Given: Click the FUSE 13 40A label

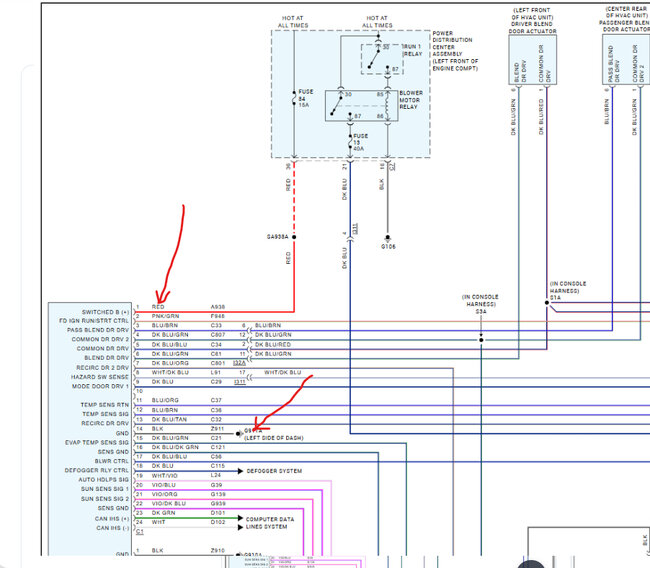Looking at the screenshot, I should (x=360, y=142).
